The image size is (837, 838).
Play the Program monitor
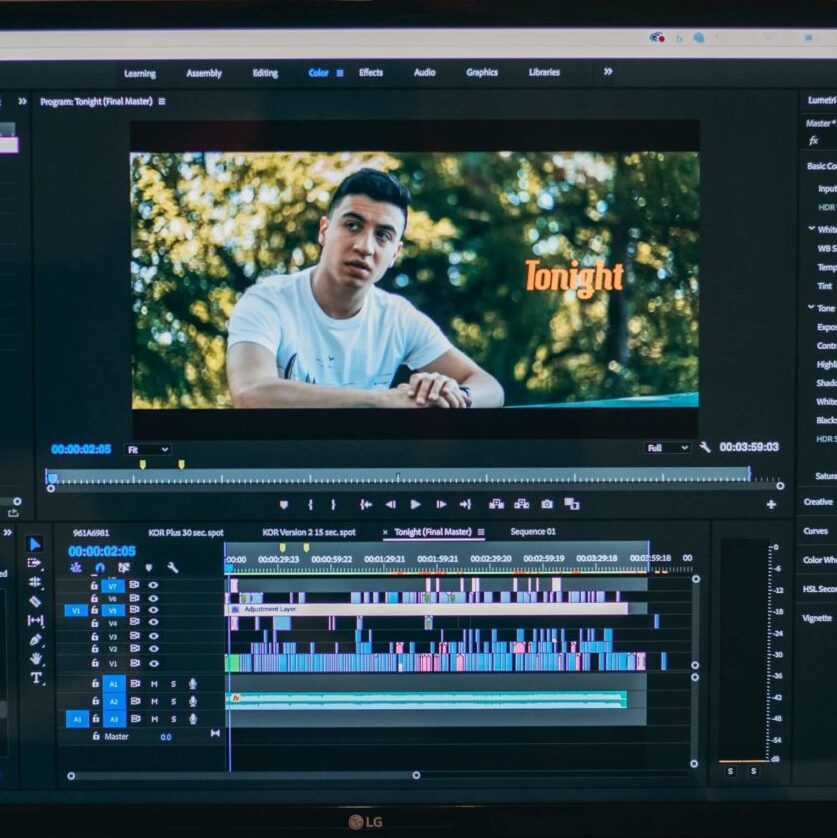point(415,505)
